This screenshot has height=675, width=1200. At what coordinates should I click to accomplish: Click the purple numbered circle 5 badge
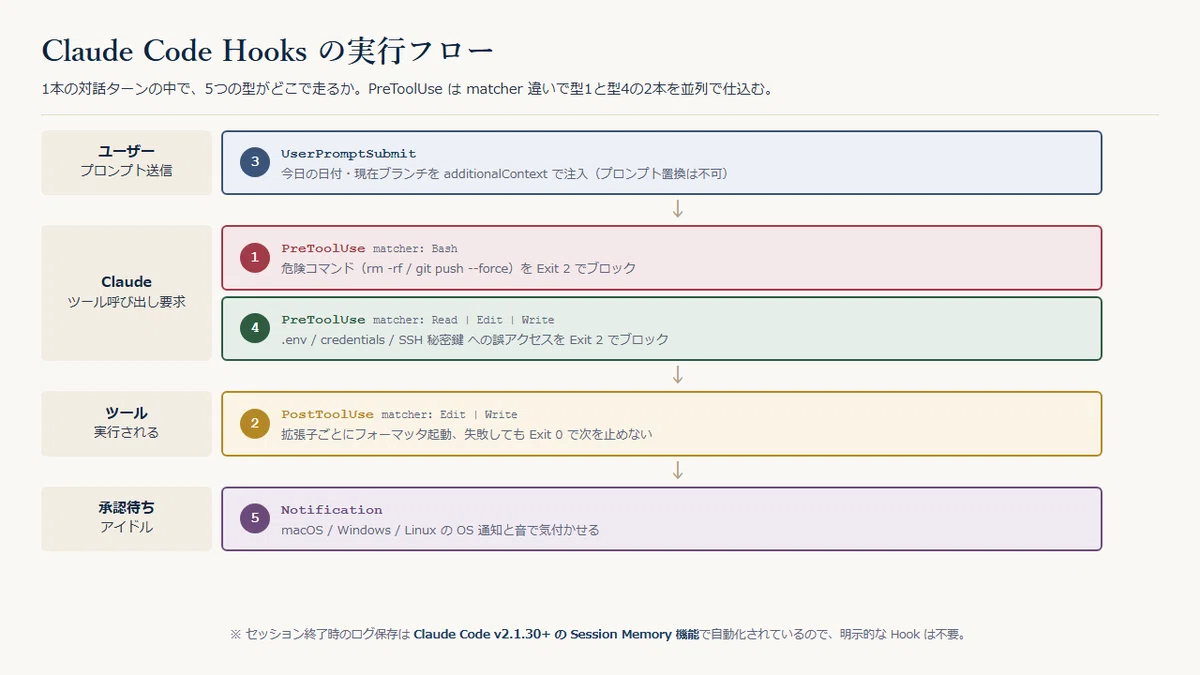coord(255,518)
